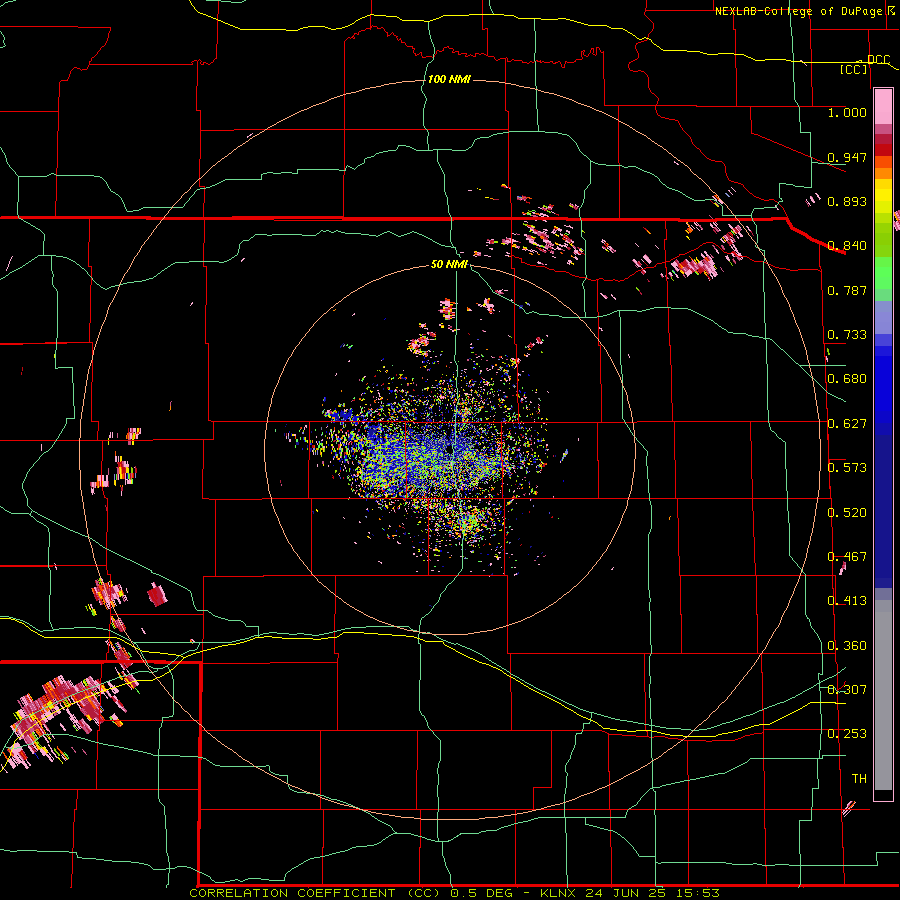Click the 0.5 DEG elevation text
Viewport: 900px width, 900px height.
click(x=484, y=893)
